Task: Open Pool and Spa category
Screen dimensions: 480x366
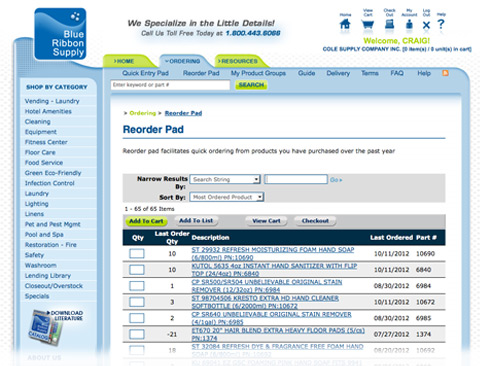Action: coord(44,234)
